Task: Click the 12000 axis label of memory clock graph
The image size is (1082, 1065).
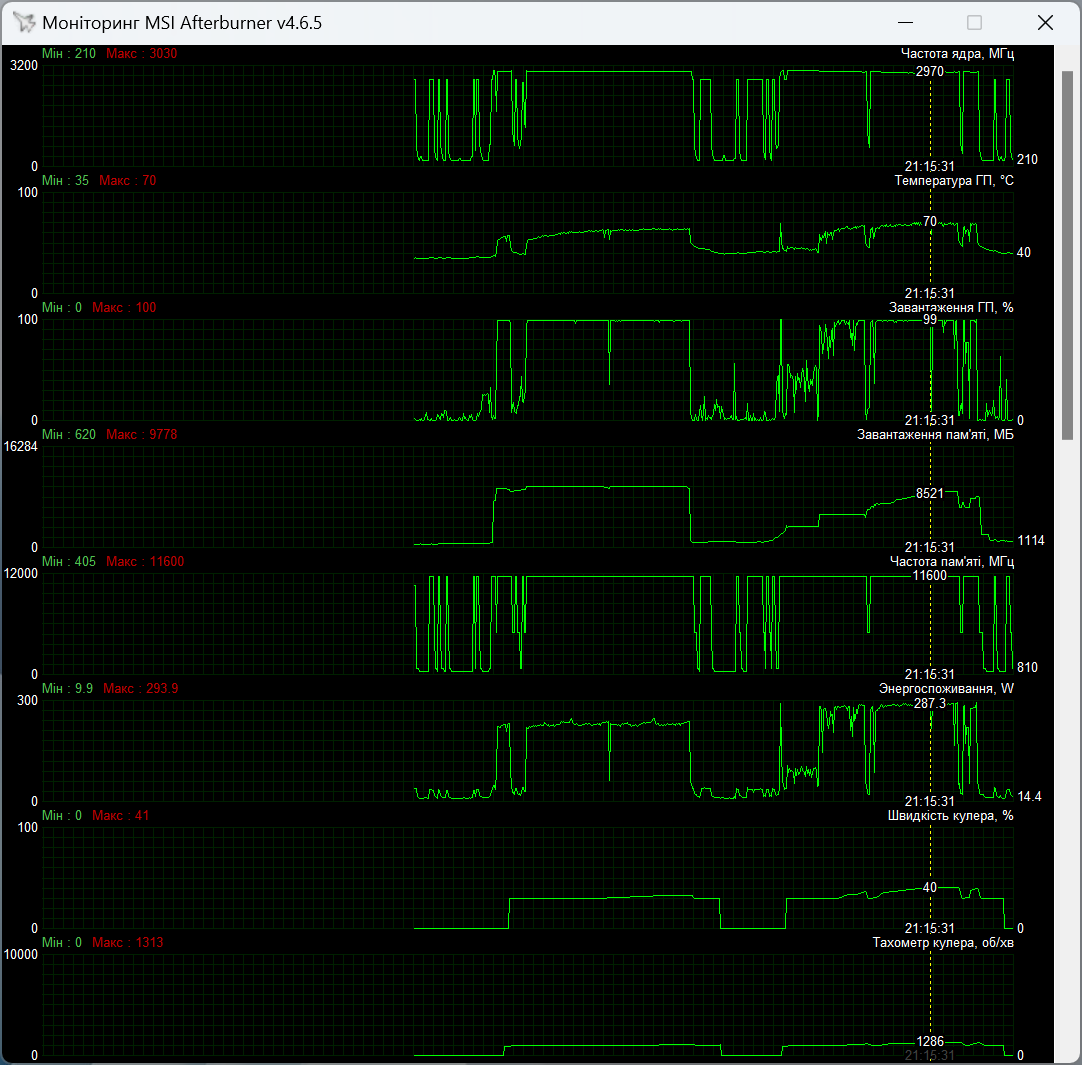Action: tap(20, 573)
